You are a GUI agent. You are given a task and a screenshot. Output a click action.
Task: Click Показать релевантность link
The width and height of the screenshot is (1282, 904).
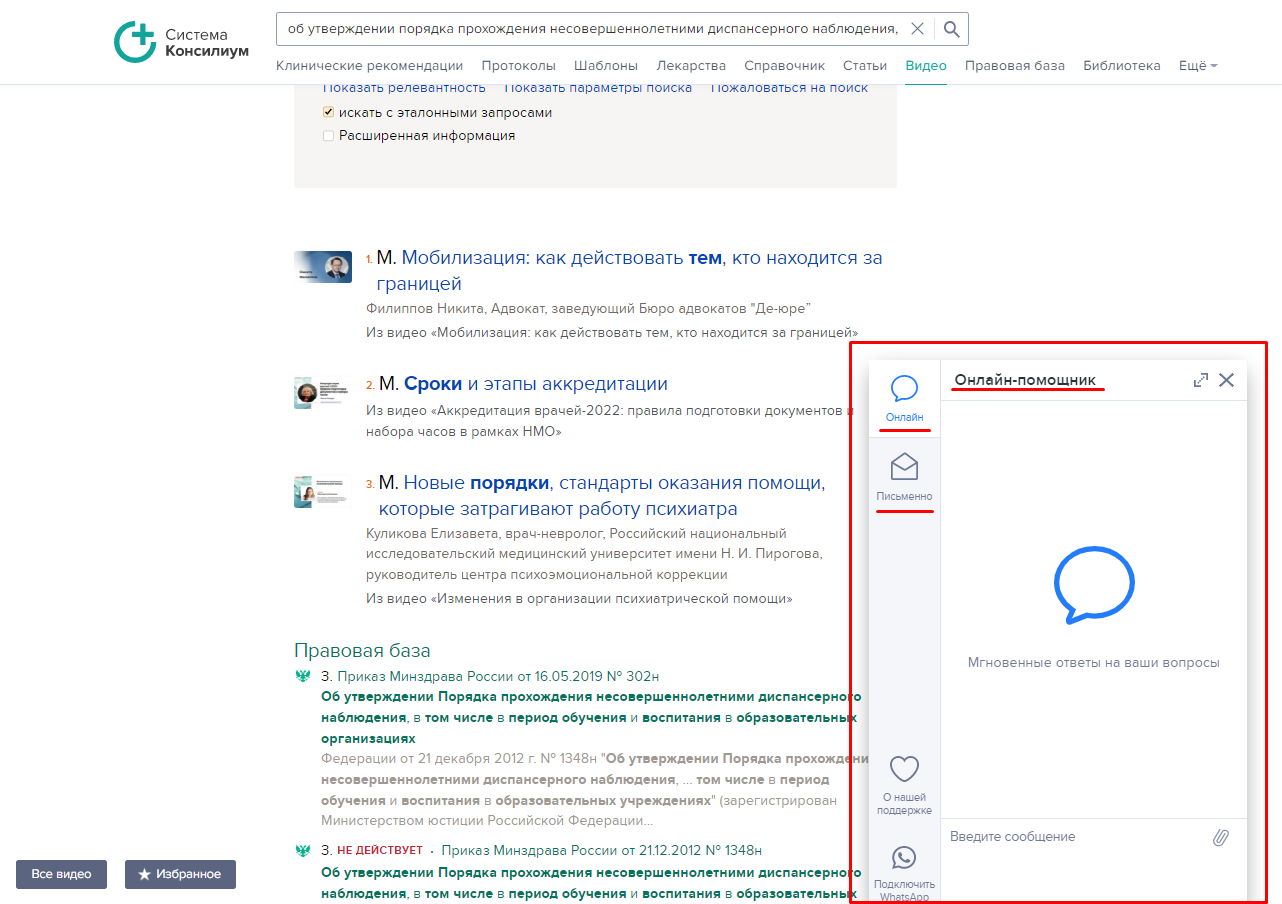404,88
